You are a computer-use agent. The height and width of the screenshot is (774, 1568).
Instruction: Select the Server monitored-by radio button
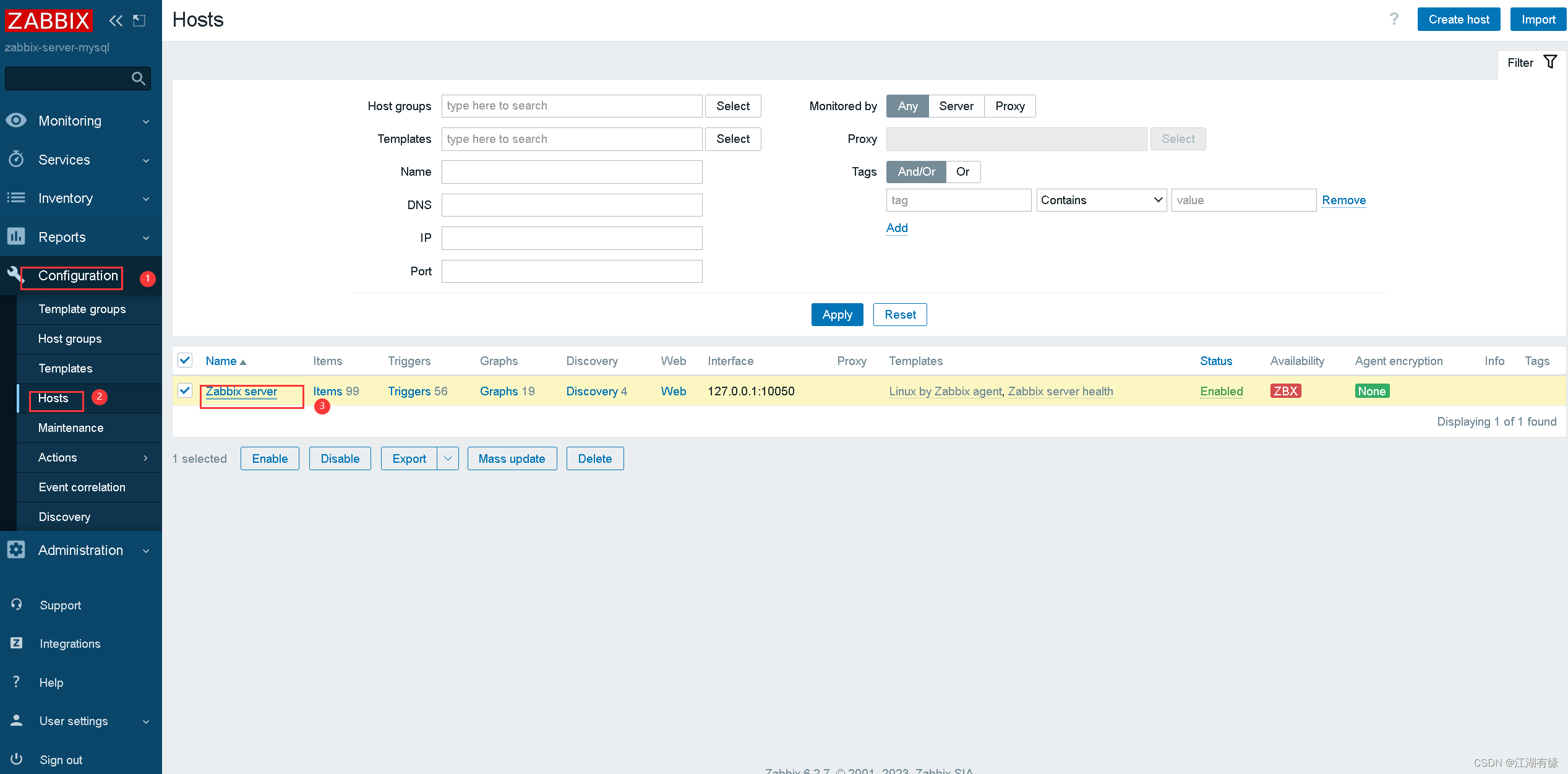955,106
